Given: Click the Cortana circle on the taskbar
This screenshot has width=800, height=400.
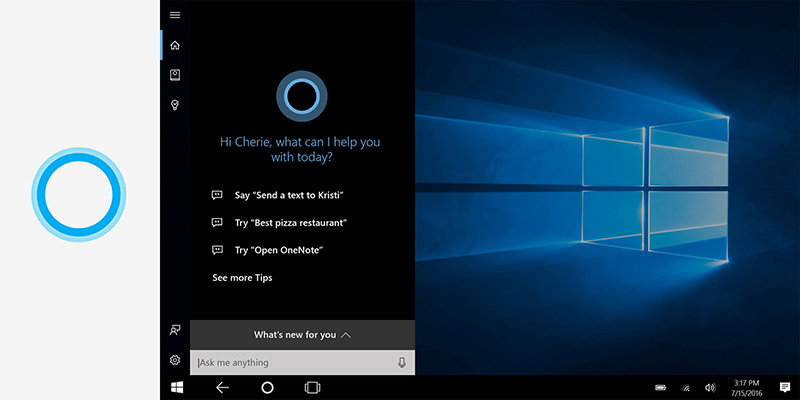Looking at the screenshot, I should (x=267, y=387).
